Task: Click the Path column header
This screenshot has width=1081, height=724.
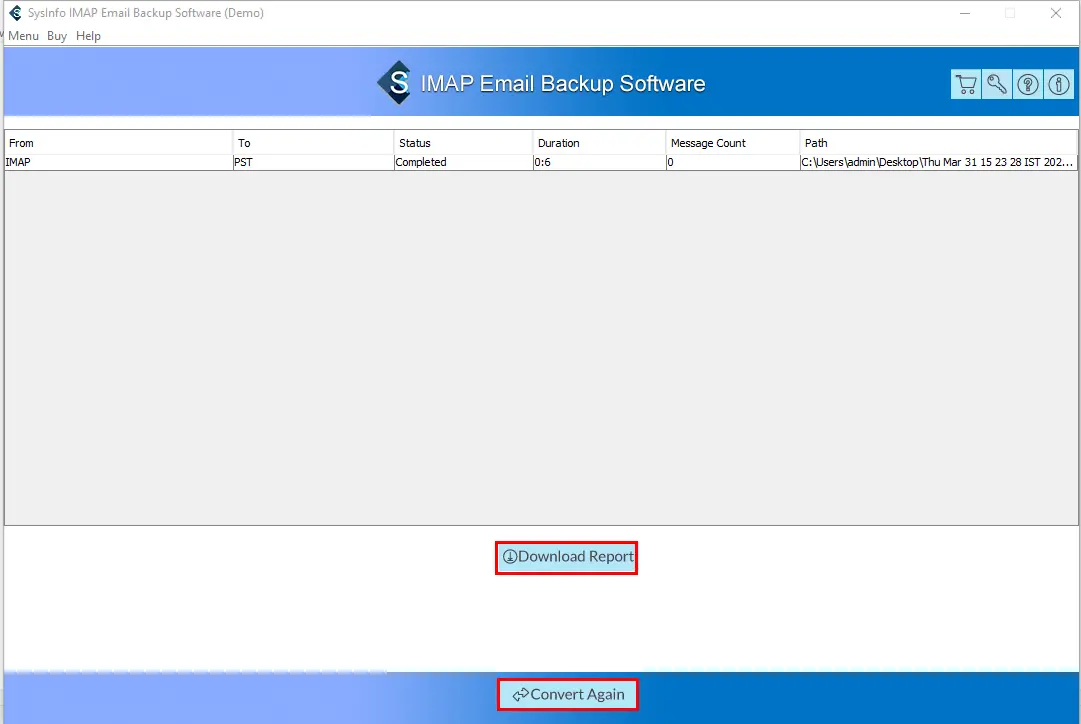Action: point(938,143)
